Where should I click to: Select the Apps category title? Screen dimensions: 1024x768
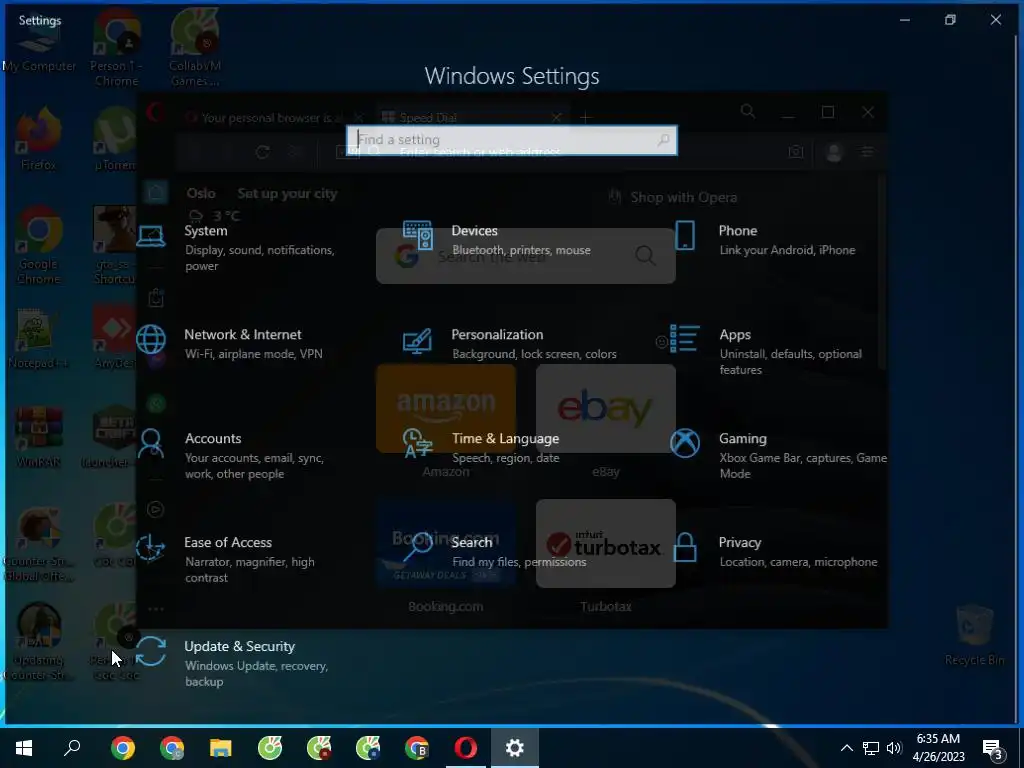pyautogui.click(x=735, y=334)
